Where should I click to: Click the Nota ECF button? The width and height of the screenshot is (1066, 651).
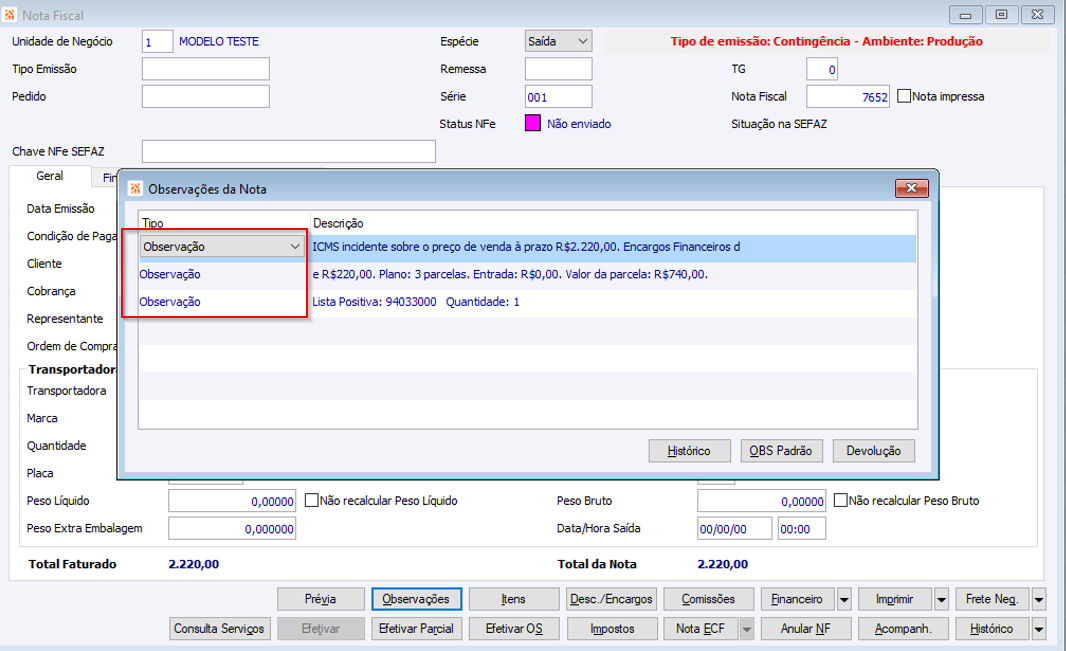pos(701,629)
